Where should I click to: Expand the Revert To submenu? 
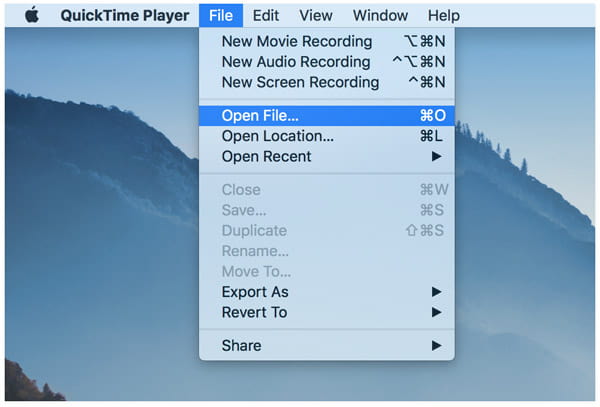[327, 313]
